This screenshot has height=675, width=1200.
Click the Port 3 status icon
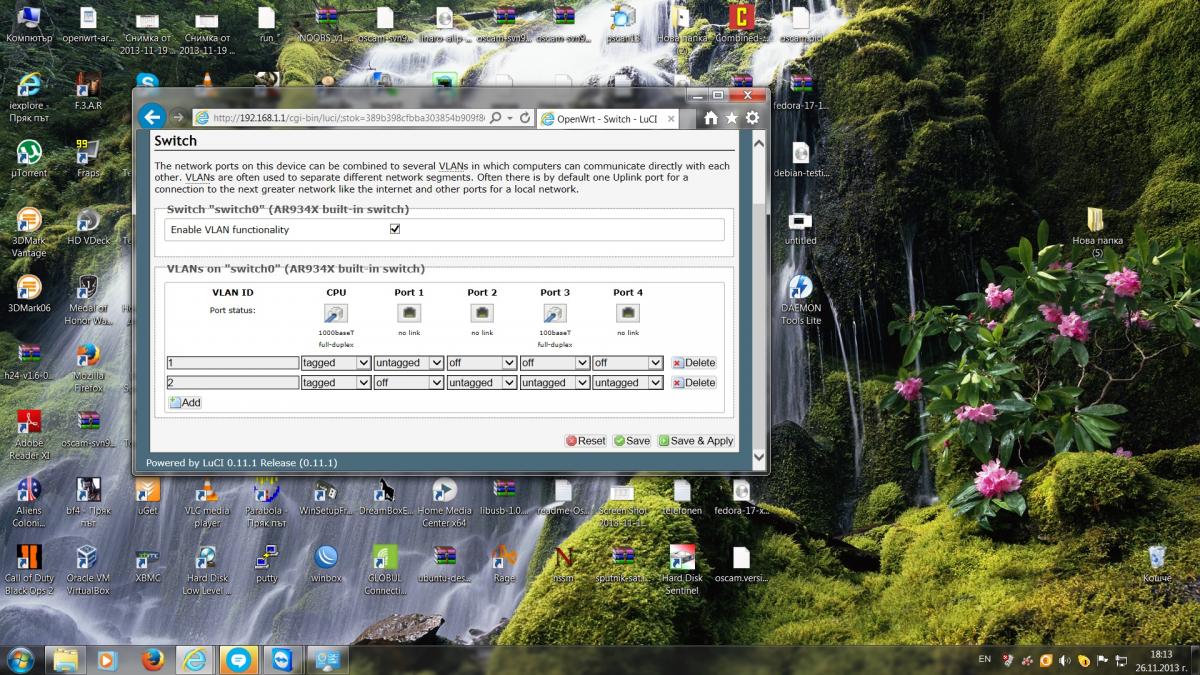pyautogui.click(x=555, y=314)
